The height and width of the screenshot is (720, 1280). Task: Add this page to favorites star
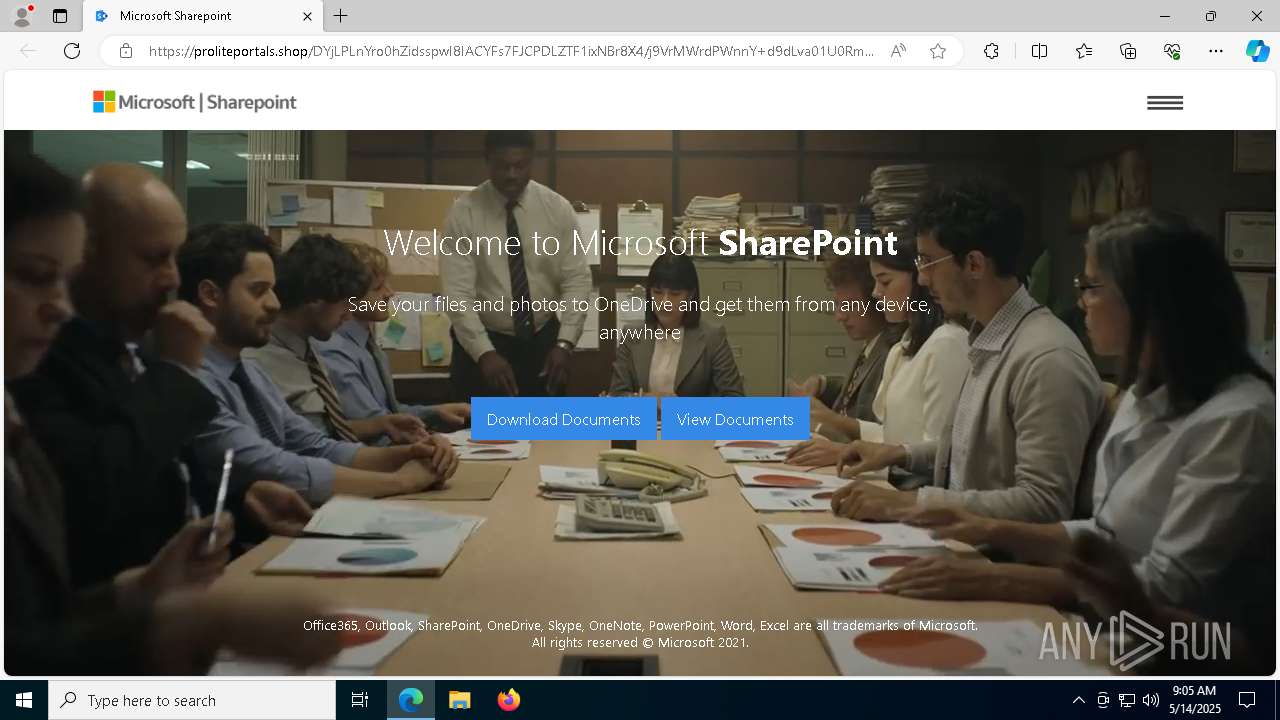(x=938, y=51)
